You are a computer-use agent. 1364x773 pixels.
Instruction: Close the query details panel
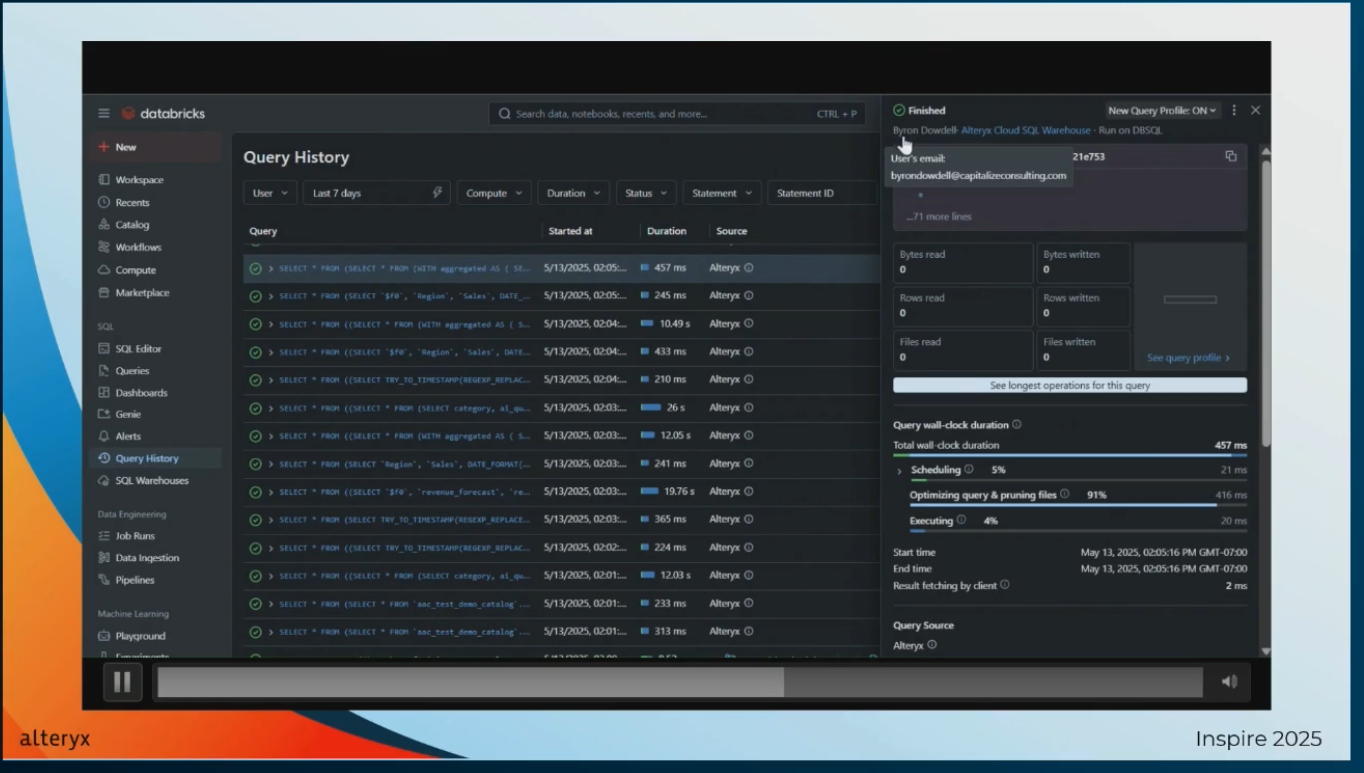click(x=1256, y=111)
